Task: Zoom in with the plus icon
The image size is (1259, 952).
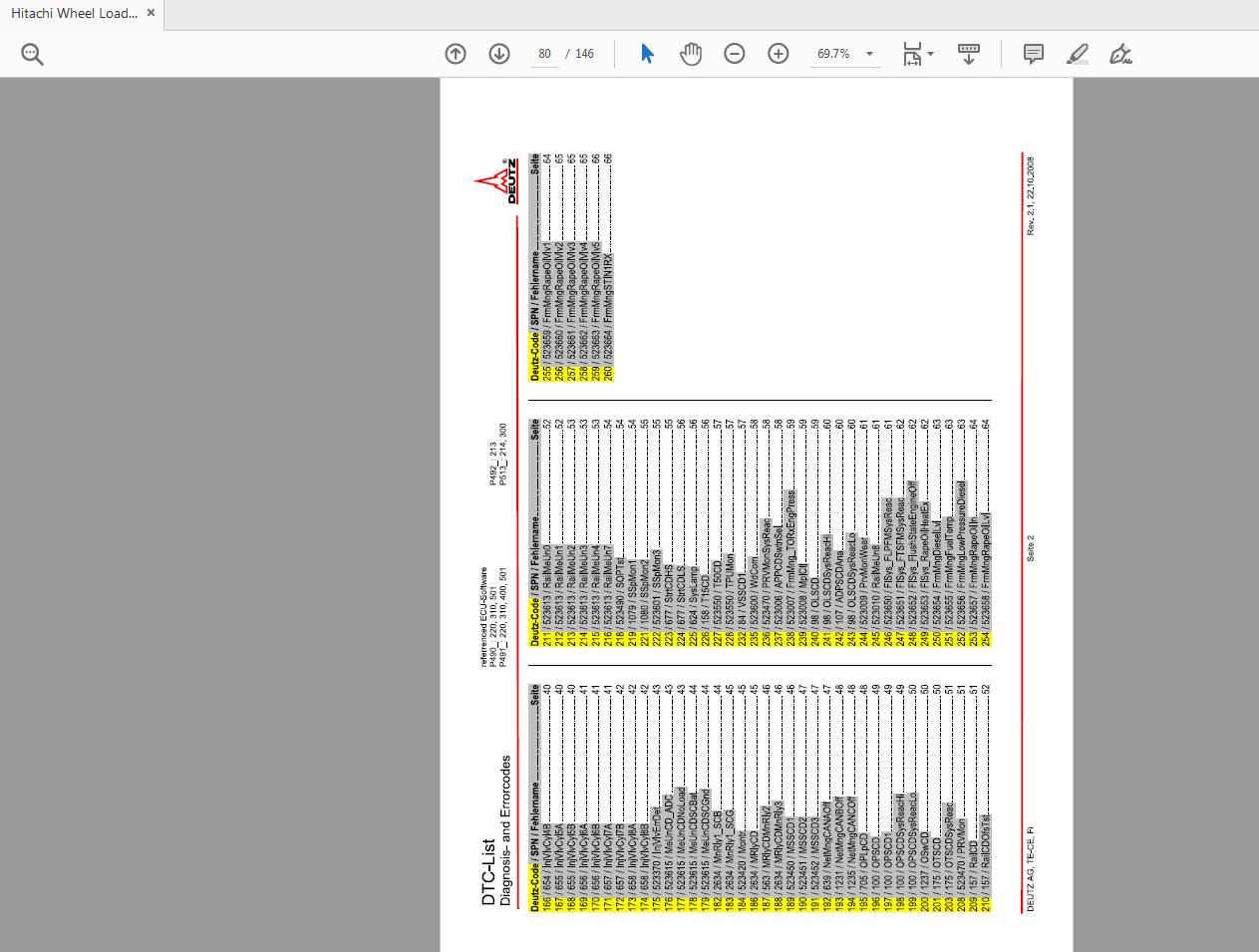Action: click(x=779, y=54)
